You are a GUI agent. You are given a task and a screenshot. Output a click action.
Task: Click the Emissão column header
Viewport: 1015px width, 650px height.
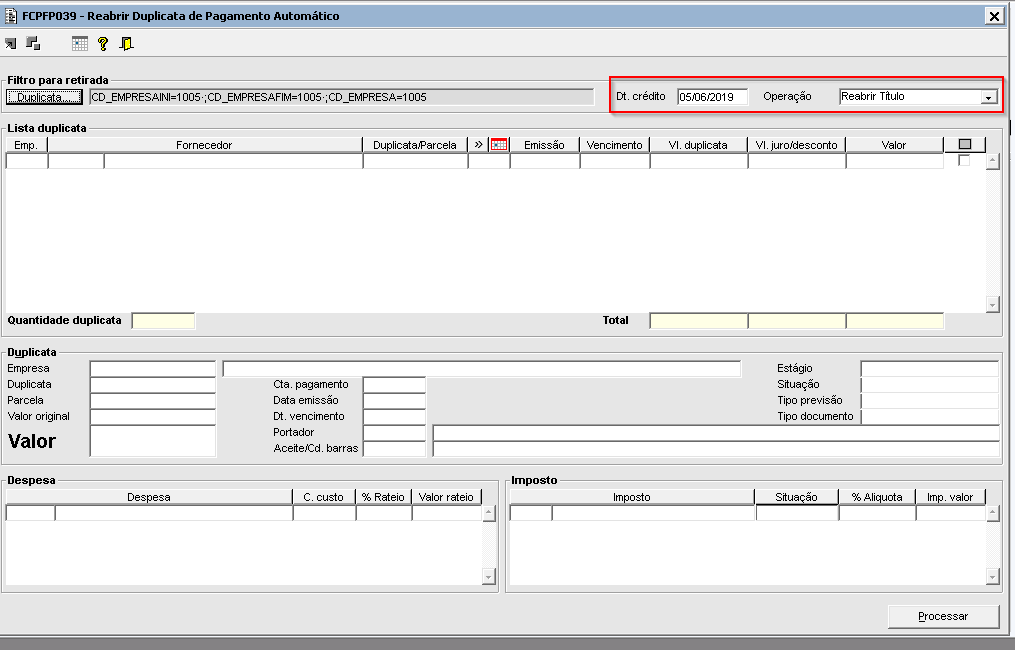pos(544,145)
